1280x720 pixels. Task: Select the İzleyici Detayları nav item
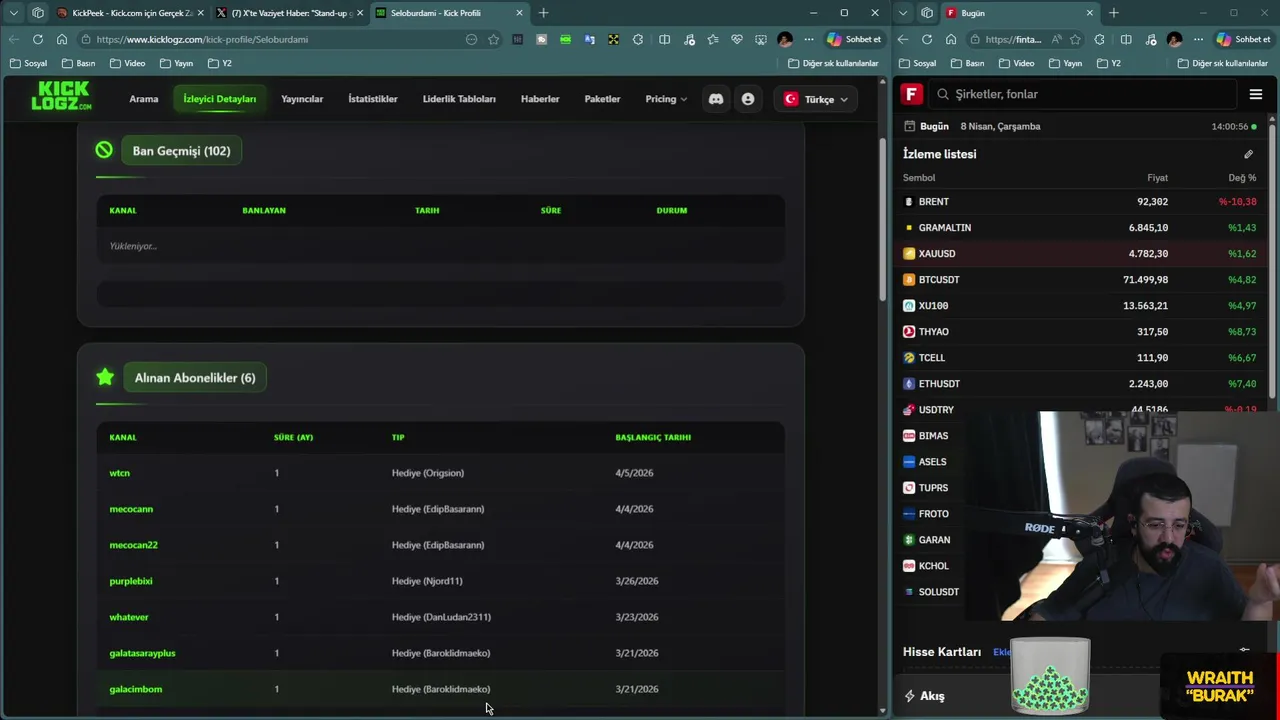coord(219,99)
